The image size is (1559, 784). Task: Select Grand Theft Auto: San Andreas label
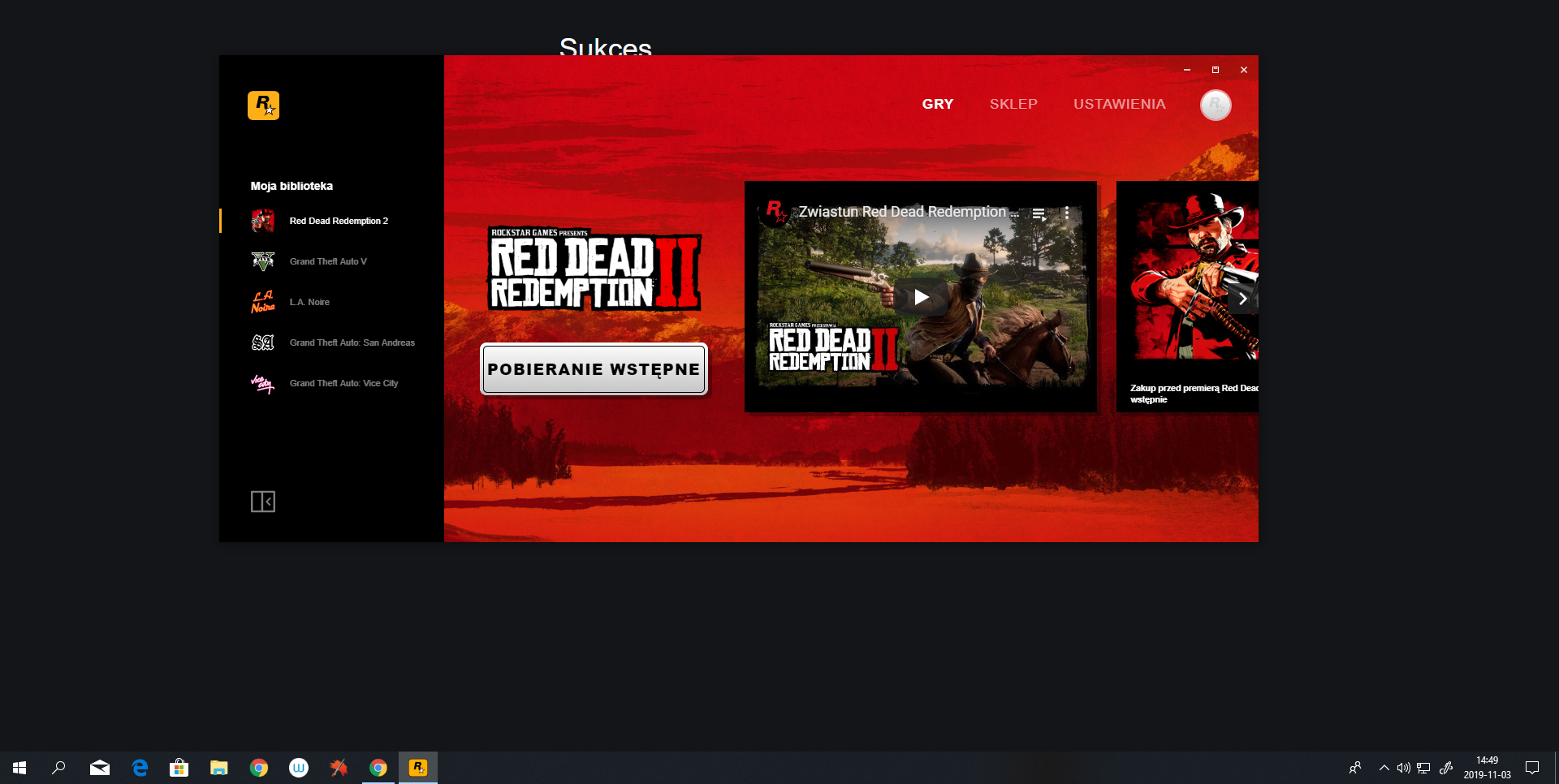coord(352,342)
